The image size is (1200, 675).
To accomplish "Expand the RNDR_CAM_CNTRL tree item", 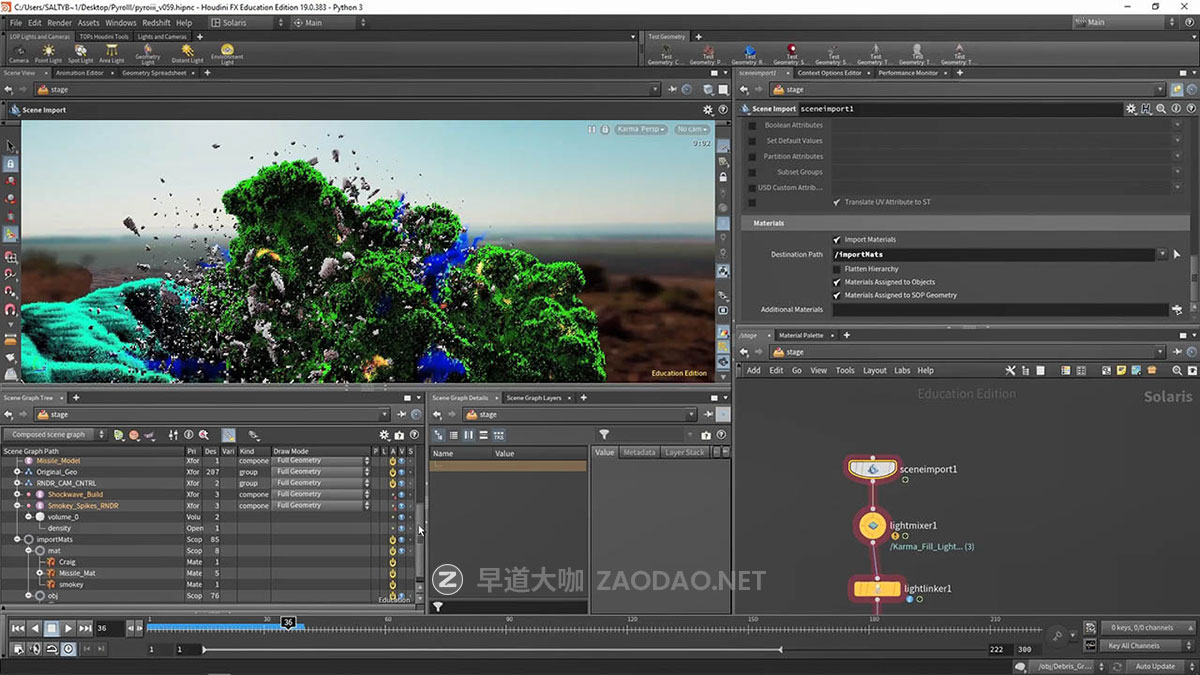I will click(17, 483).
